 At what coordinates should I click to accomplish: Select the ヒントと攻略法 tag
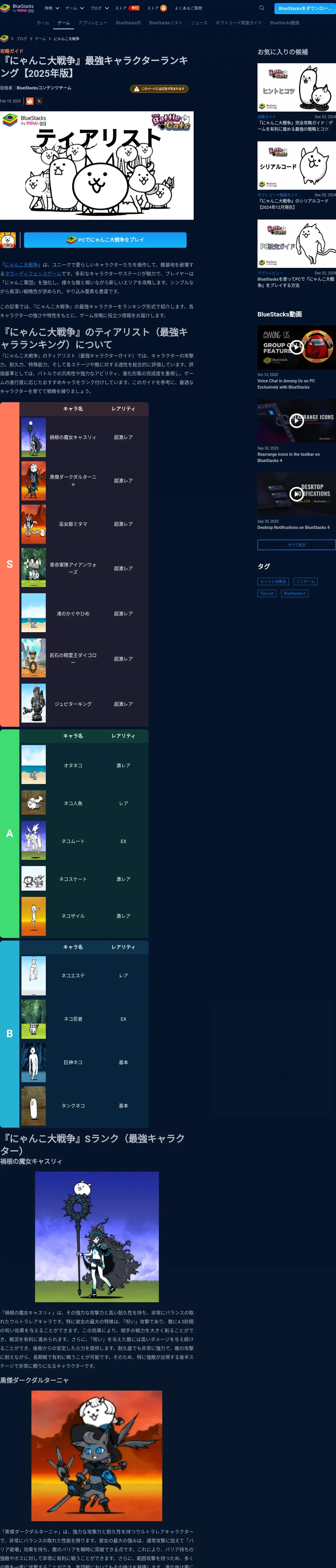[x=273, y=581]
